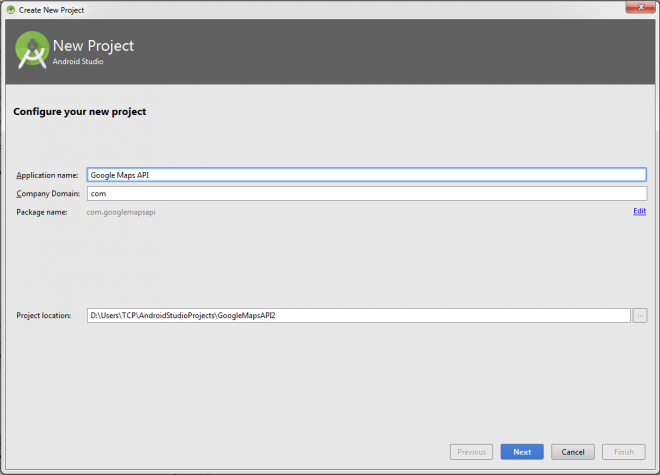Cancel the new project wizard
Image resolution: width=660 pixels, height=475 pixels.
tap(573, 452)
